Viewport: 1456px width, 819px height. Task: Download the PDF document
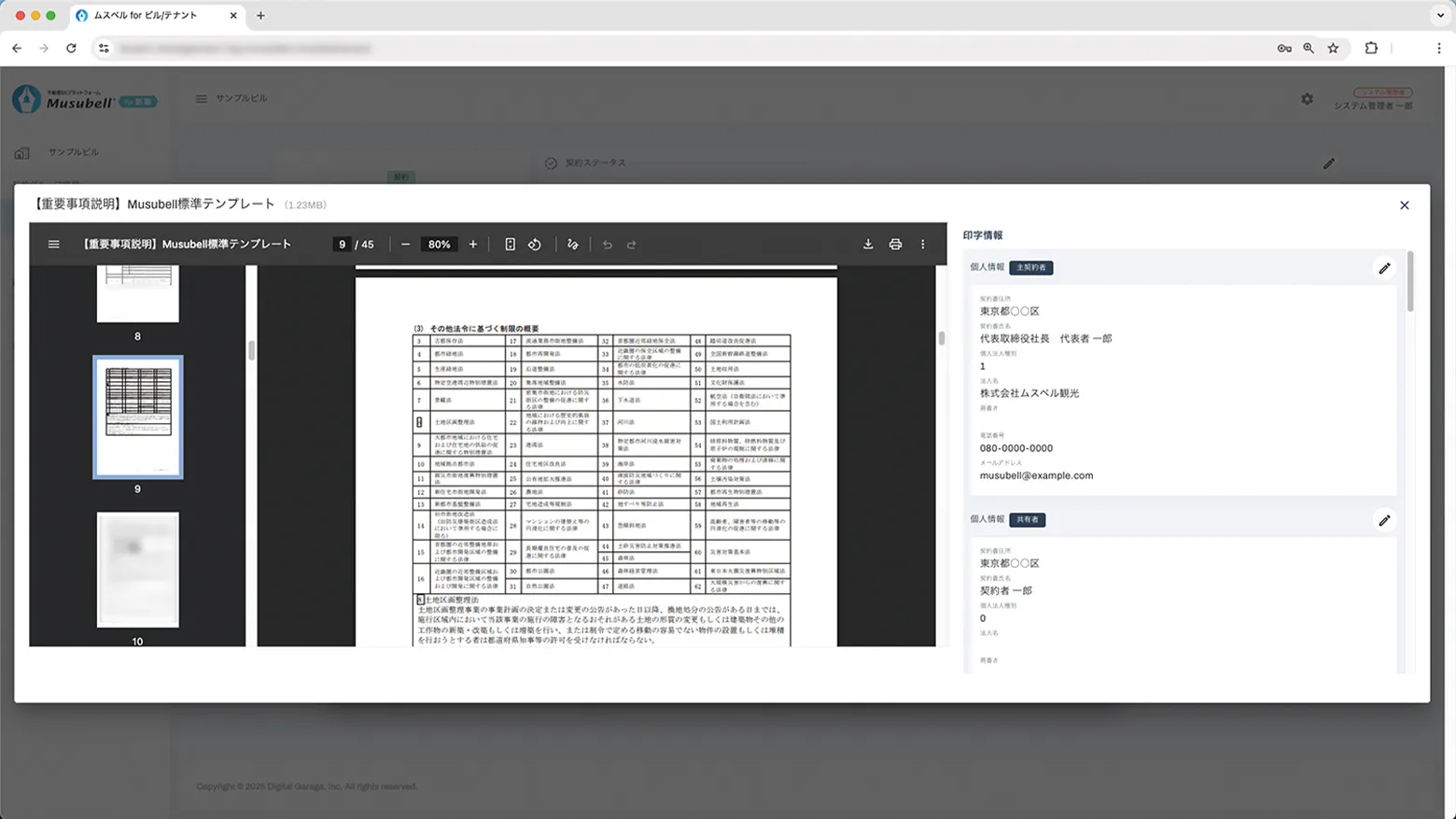(x=868, y=245)
